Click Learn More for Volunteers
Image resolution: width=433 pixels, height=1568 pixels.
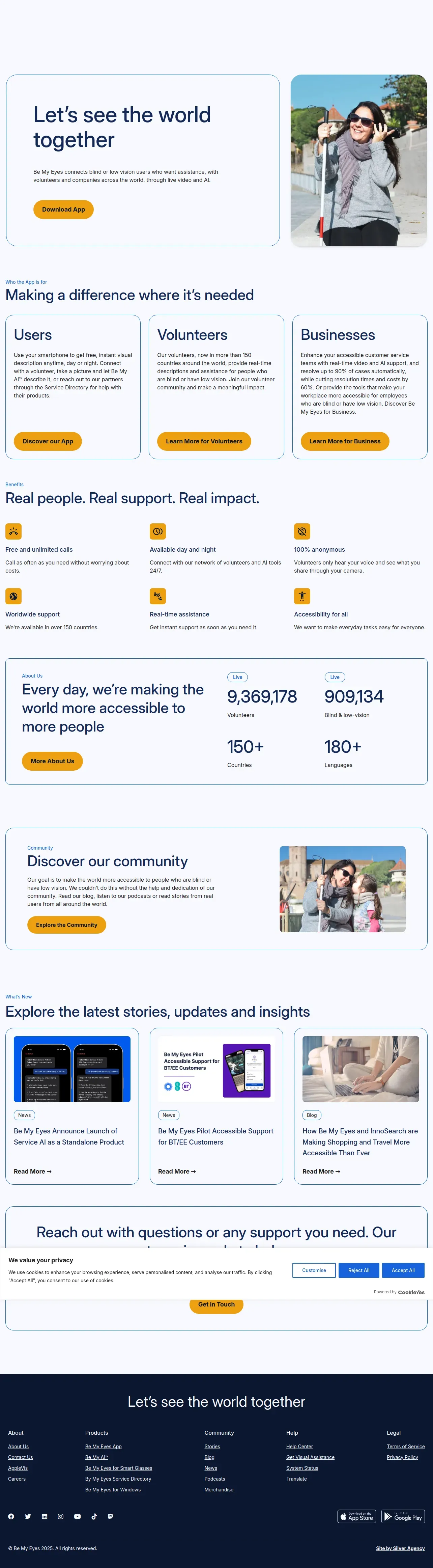pyautogui.click(x=204, y=441)
